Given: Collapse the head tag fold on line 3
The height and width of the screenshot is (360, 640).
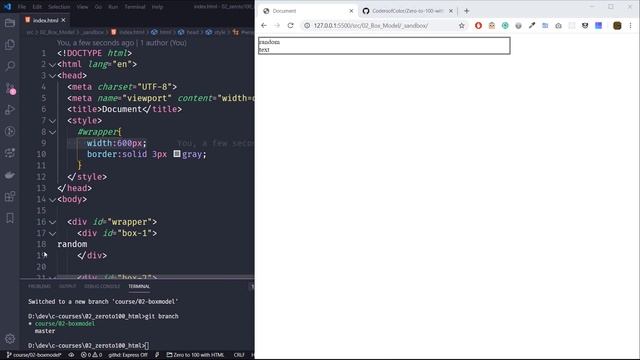Looking at the screenshot, I should pos(52,76).
